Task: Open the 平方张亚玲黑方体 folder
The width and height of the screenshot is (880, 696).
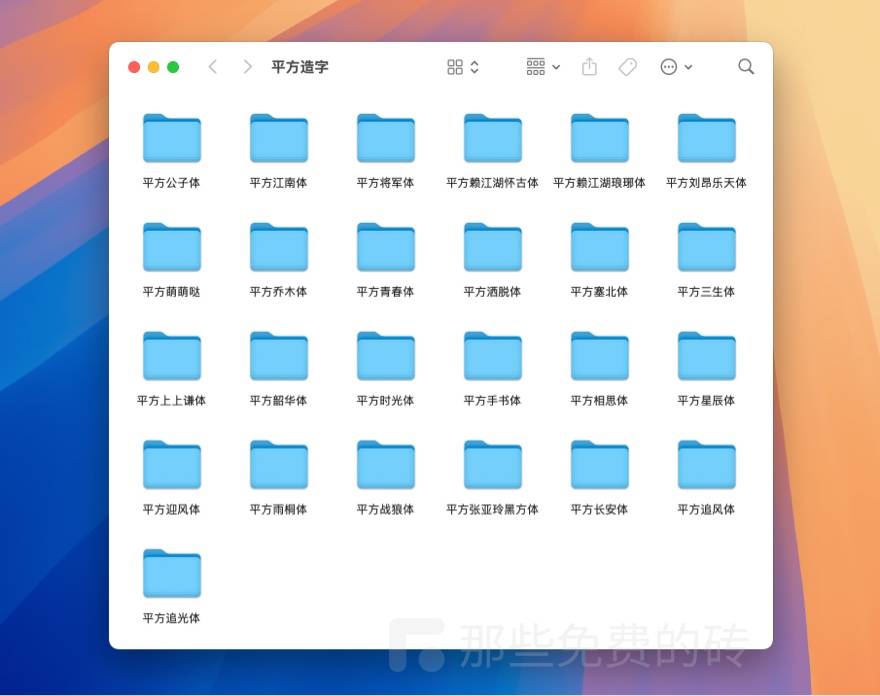Action: [x=492, y=464]
